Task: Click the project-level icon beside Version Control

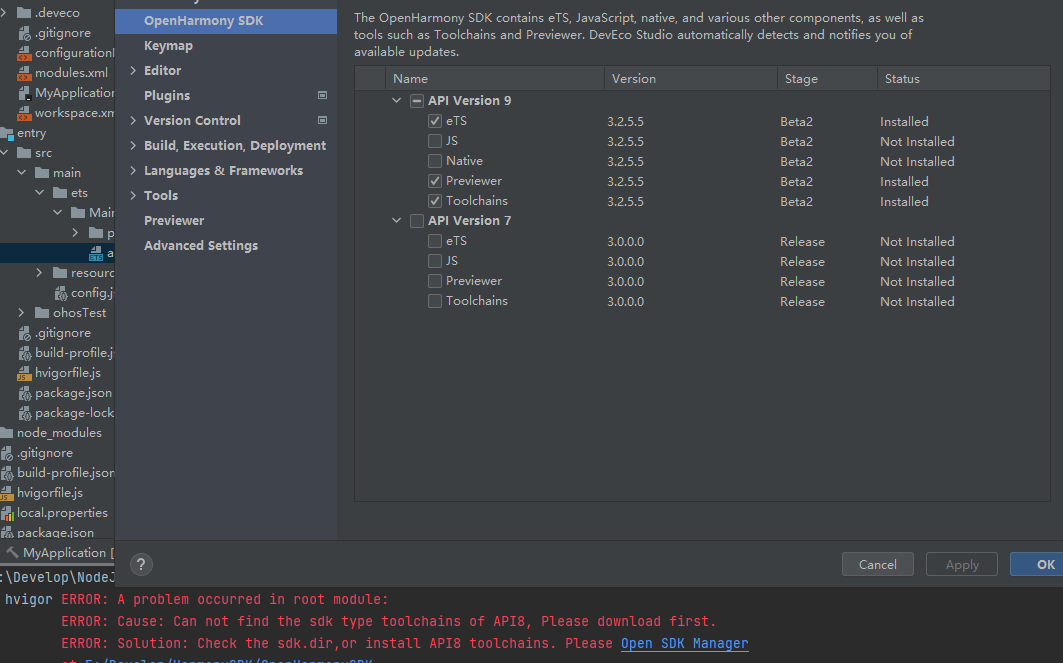Action: point(323,121)
